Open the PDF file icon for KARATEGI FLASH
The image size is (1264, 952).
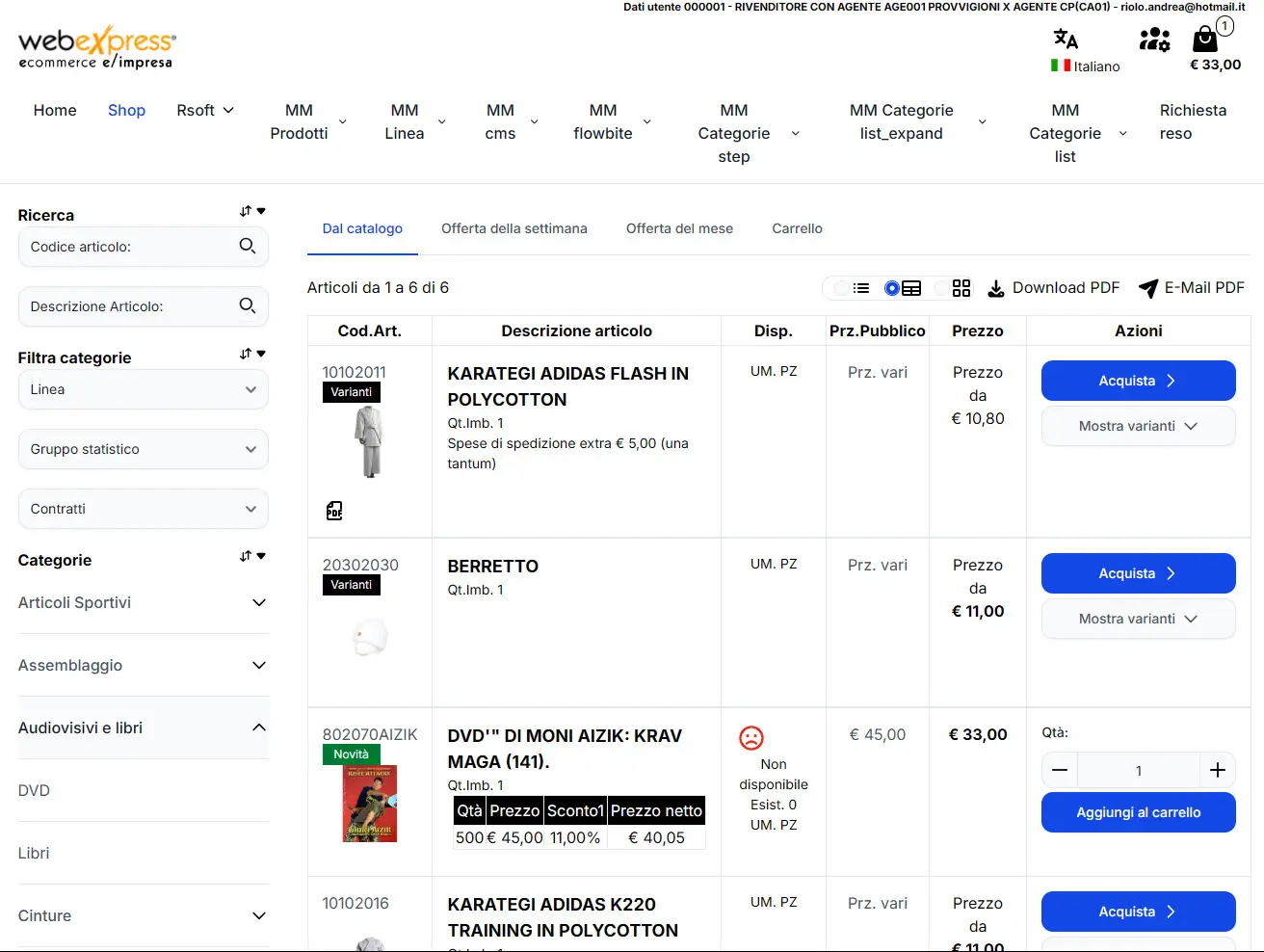(334, 511)
